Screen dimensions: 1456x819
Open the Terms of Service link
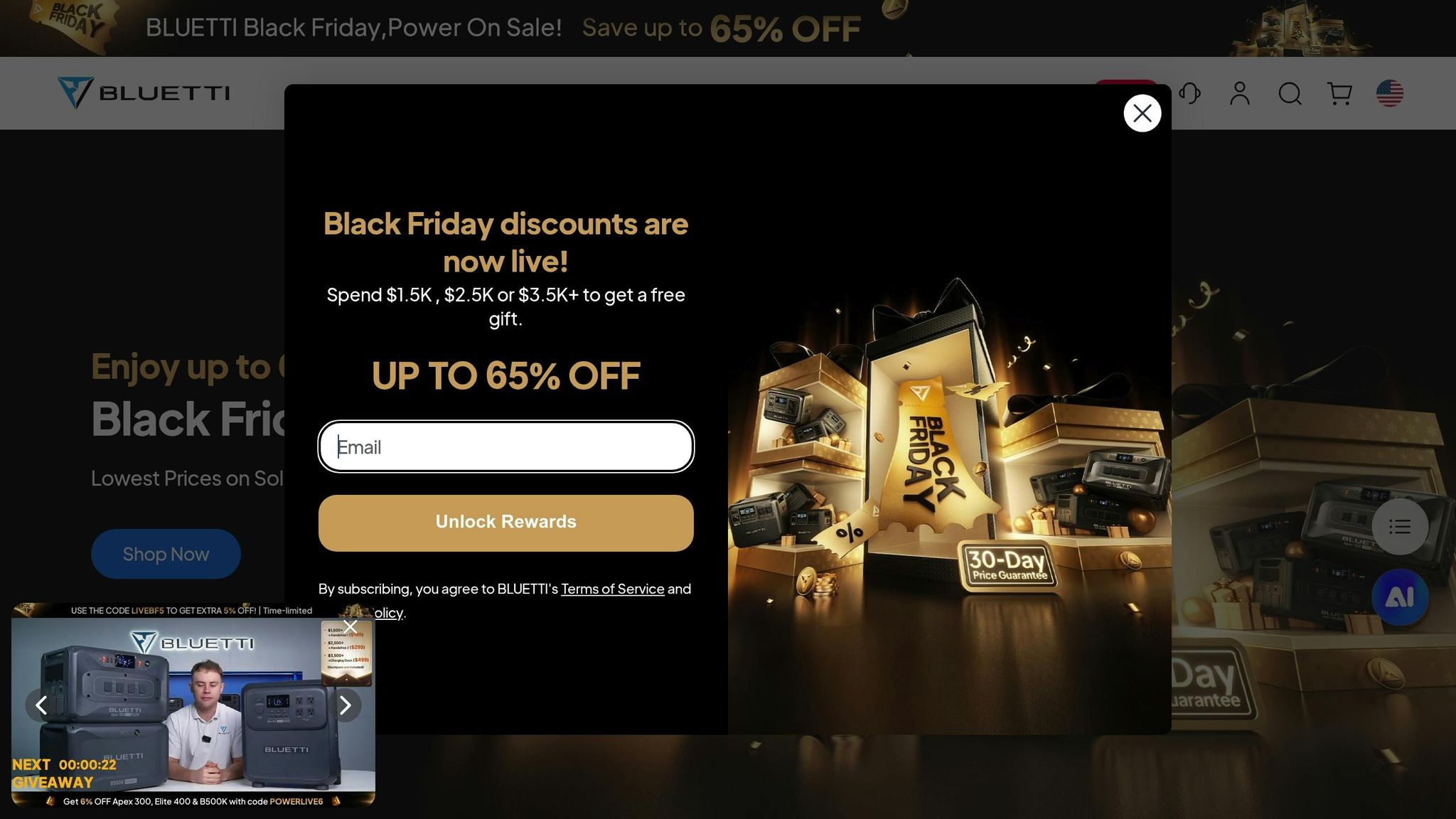coord(612,589)
